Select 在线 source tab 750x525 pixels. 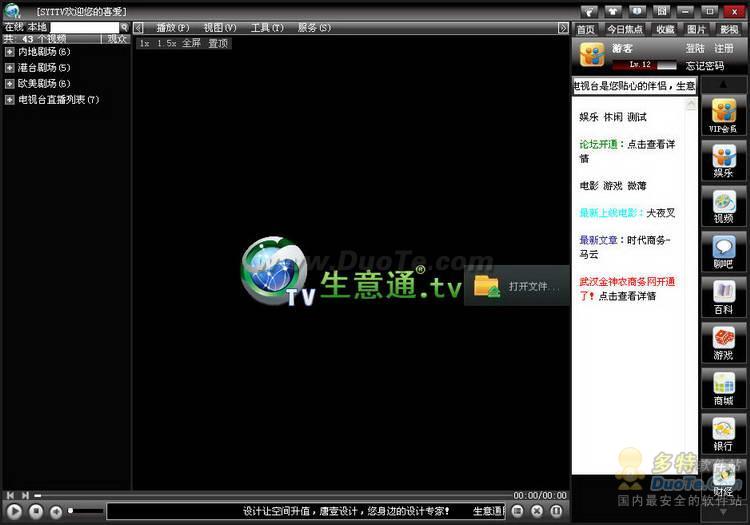(x=14, y=27)
